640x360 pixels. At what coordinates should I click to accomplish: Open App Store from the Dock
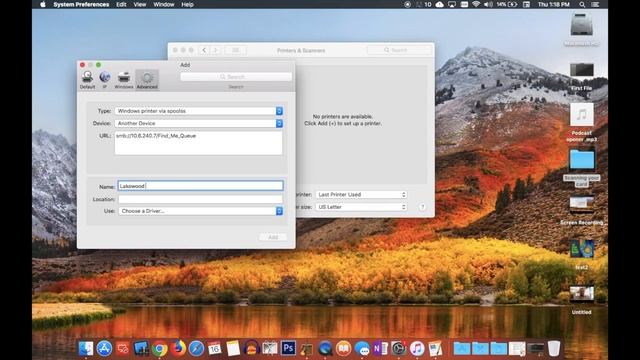click(x=104, y=348)
